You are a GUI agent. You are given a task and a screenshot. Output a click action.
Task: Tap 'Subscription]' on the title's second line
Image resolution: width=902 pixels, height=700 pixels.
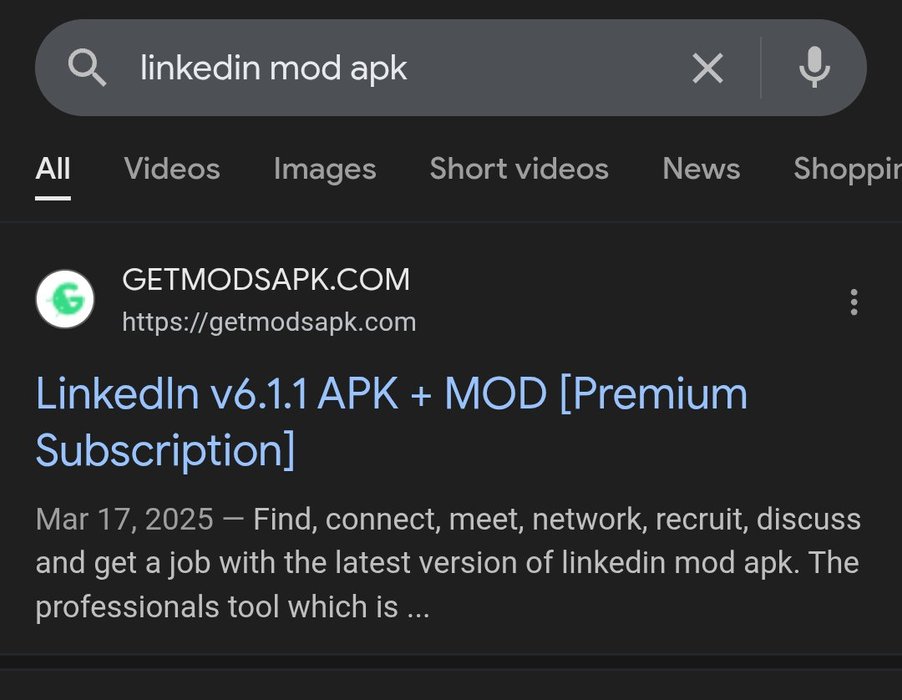tap(165, 450)
